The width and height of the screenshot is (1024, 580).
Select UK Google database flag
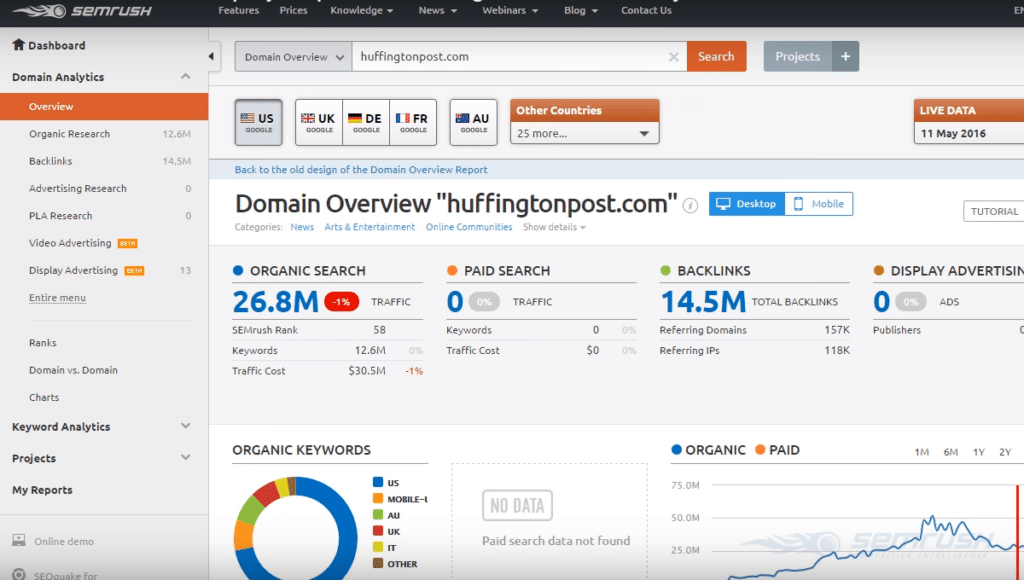pos(319,122)
